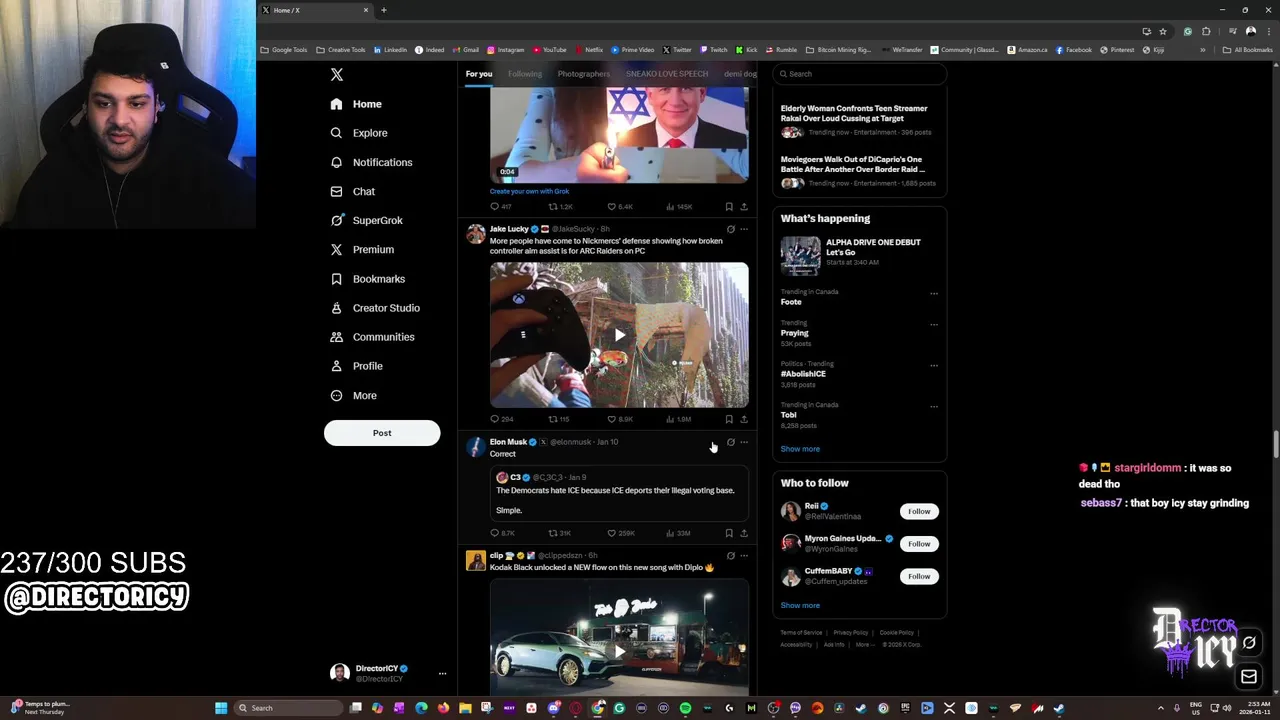1280x720 pixels.
Task: Select the For you tab
Action: click(x=479, y=74)
